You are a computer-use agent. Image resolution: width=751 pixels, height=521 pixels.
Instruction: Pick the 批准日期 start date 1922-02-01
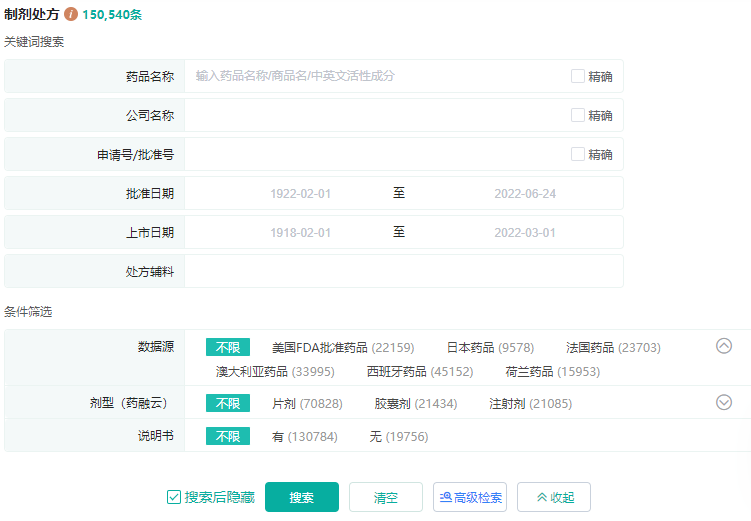(x=300, y=193)
